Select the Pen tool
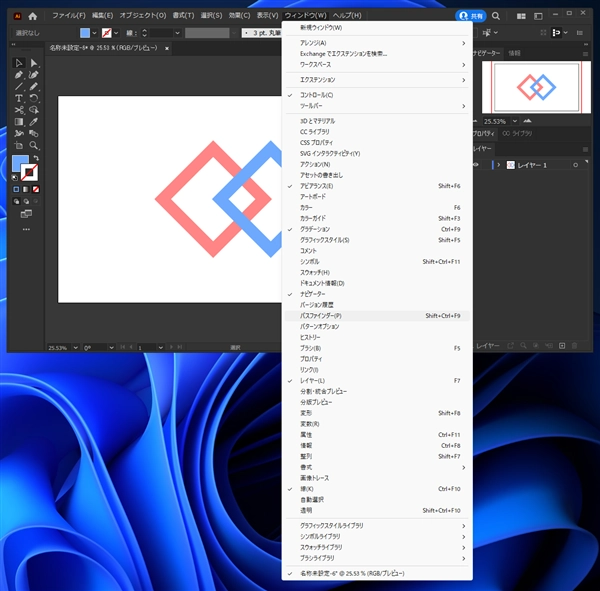The image size is (600, 591). tap(18, 75)
